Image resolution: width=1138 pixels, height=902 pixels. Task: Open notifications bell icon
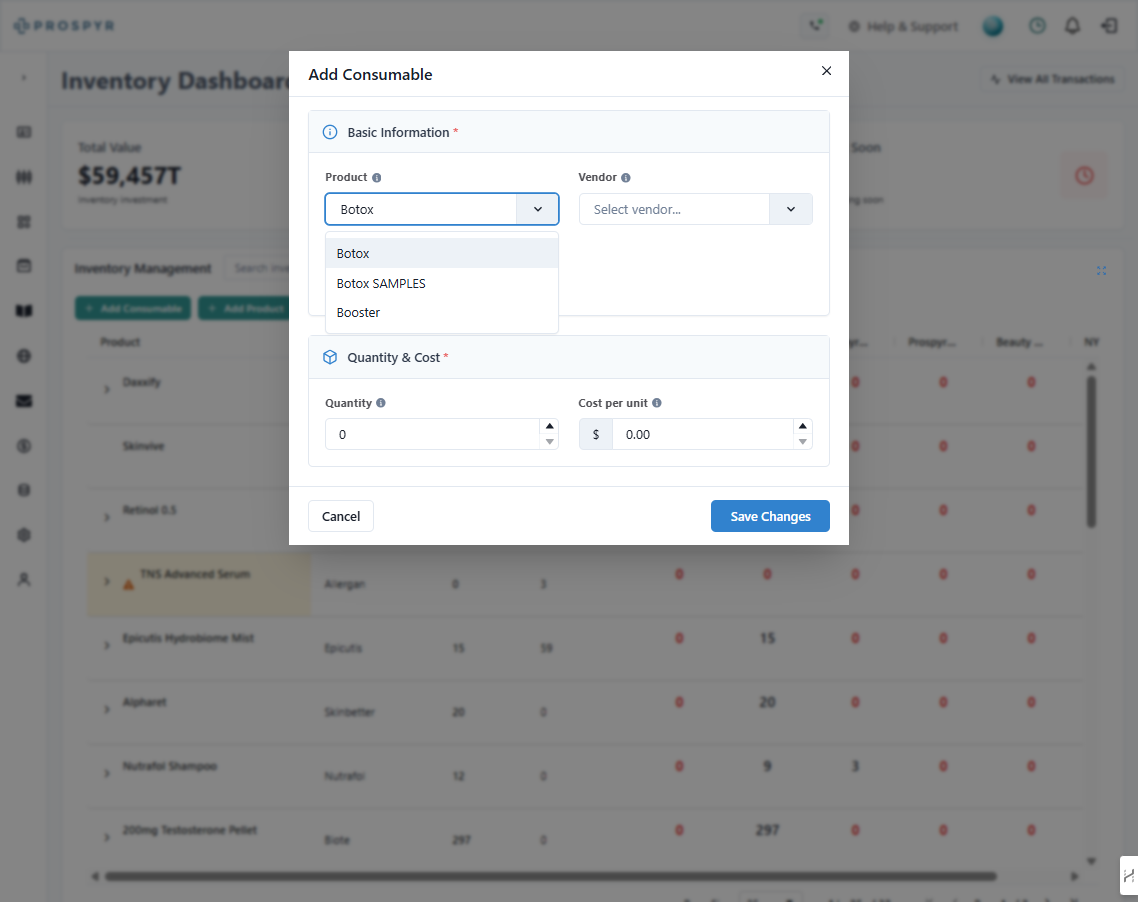tap(1072, 26)
